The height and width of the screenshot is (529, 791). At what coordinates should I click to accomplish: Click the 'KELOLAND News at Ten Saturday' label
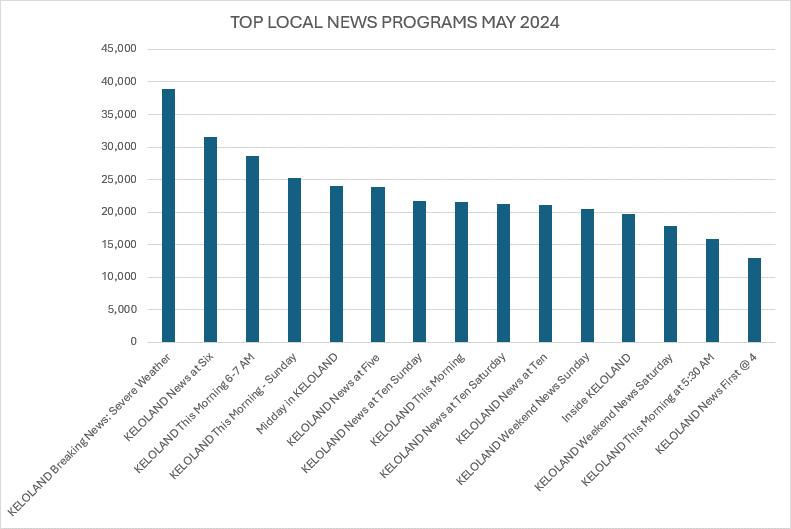pos(442,415)
